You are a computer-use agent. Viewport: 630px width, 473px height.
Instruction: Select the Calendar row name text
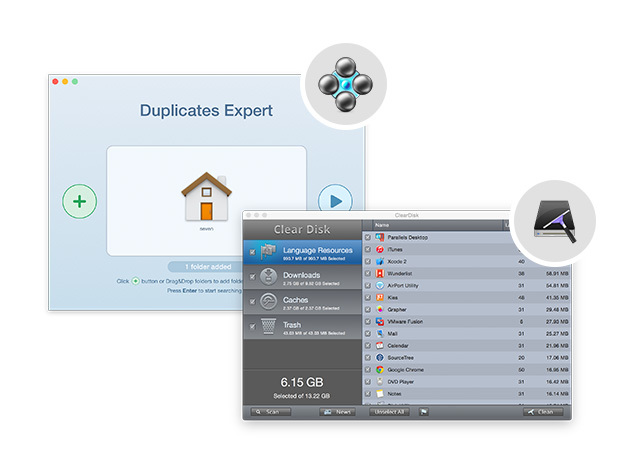pos(398,346)
